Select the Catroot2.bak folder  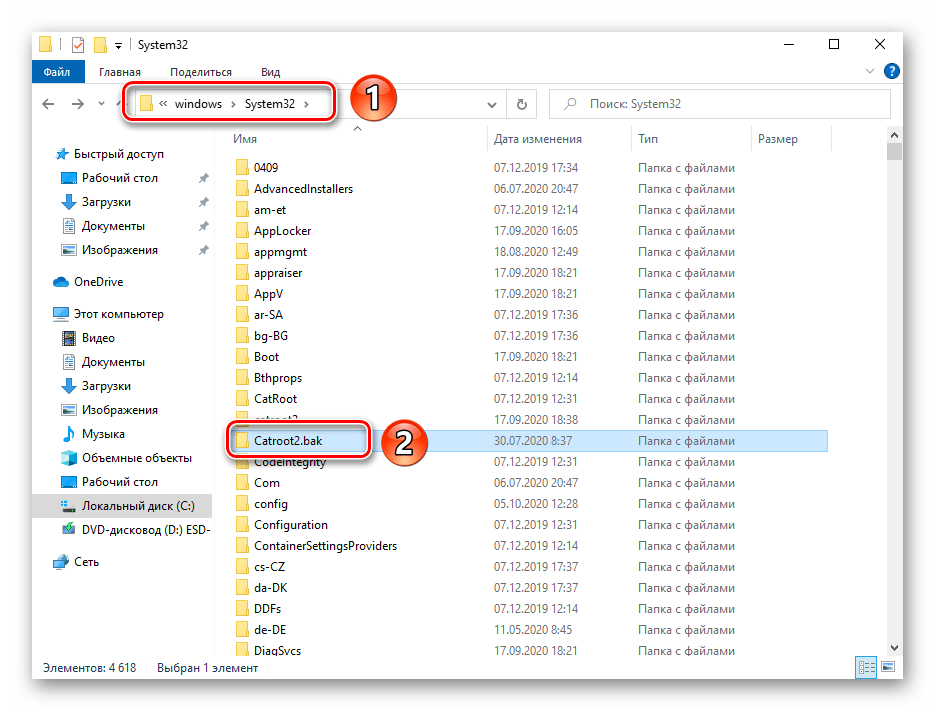(x=287, y=441)
